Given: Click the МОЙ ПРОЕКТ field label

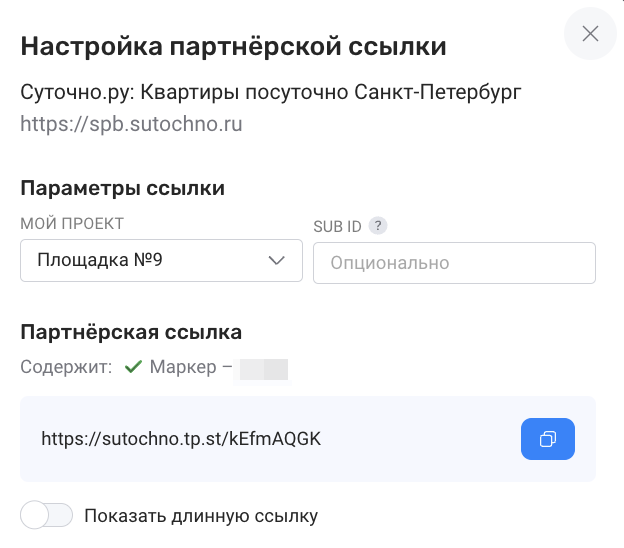Looking at the screenshot, I should [72, 224].
